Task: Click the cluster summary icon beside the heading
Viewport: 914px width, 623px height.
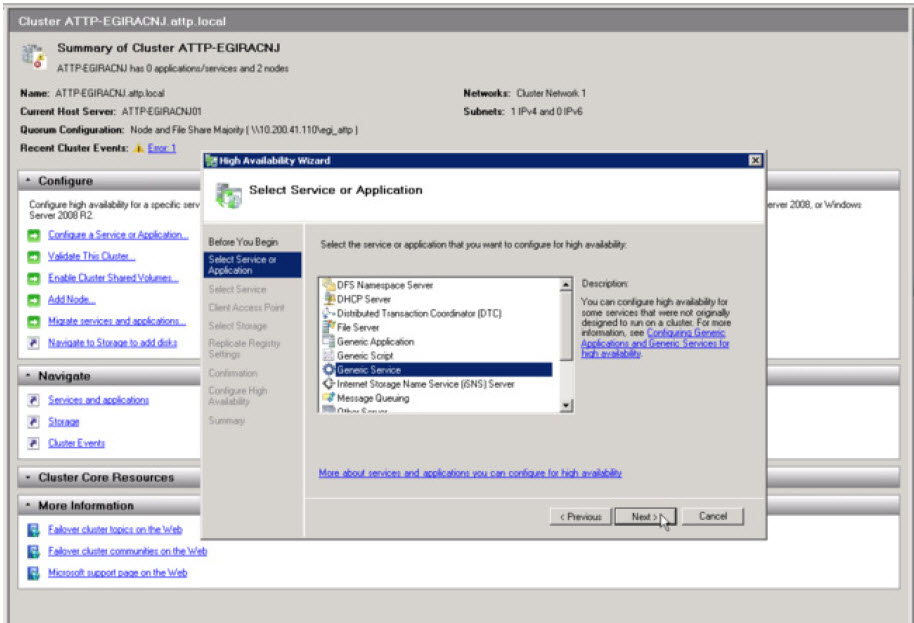Action: click(34, 57)
